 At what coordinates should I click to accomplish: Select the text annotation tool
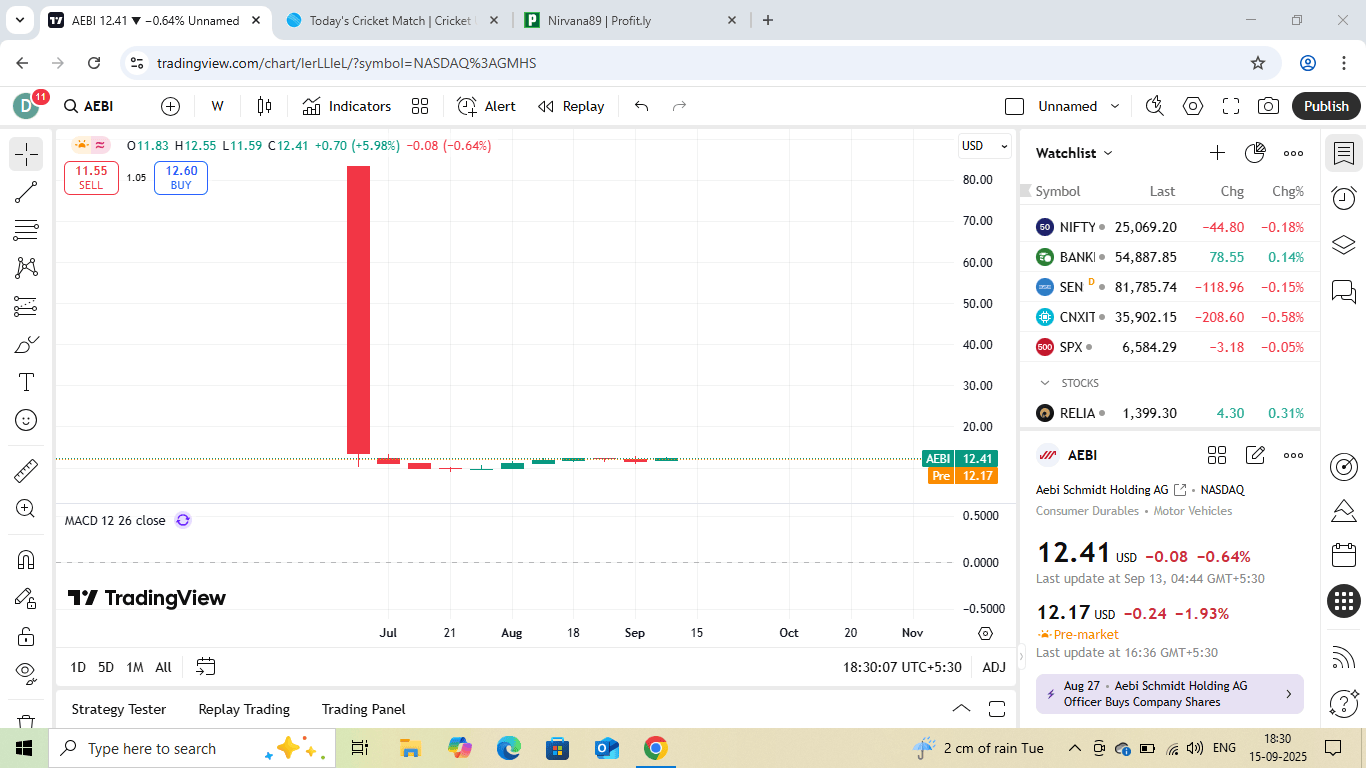26,382
